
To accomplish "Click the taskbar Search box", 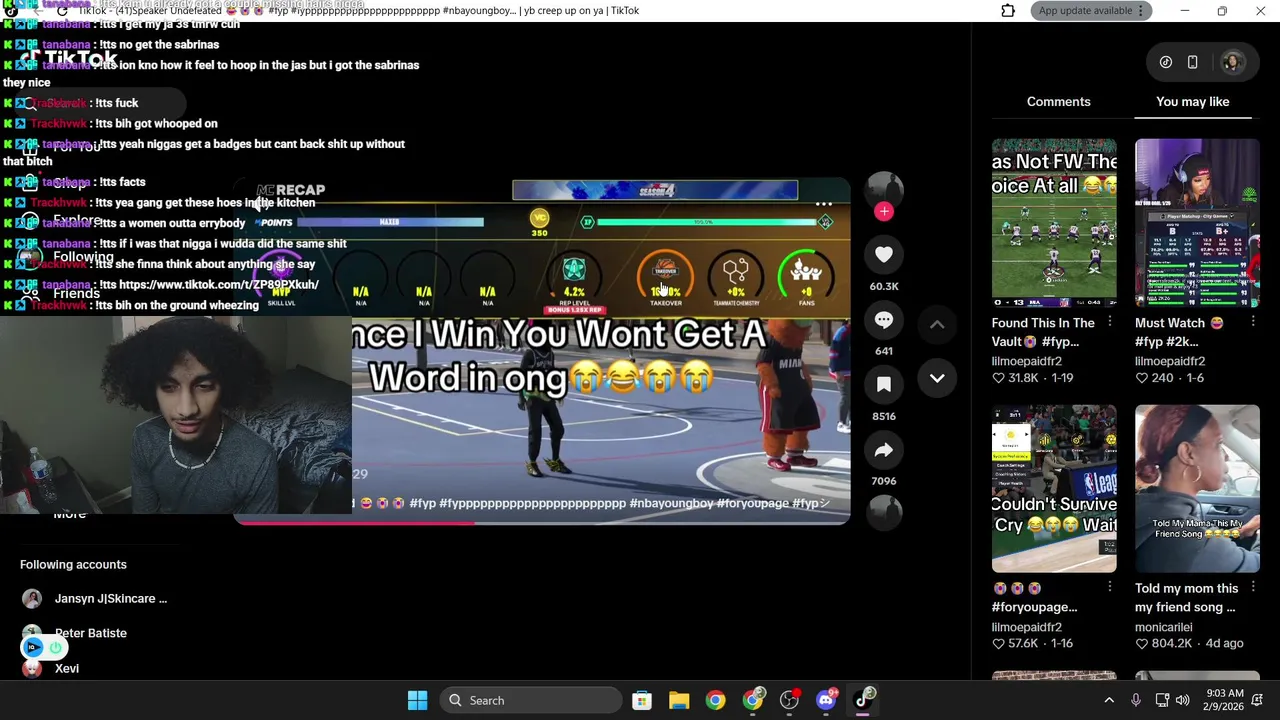I will click(529, 700).
